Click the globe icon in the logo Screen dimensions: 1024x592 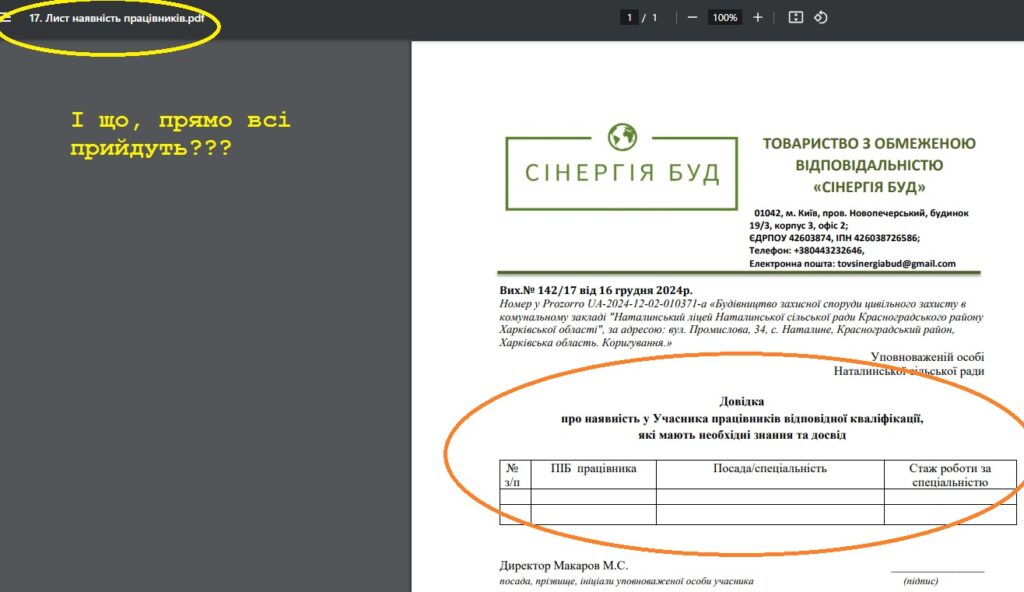622,136
